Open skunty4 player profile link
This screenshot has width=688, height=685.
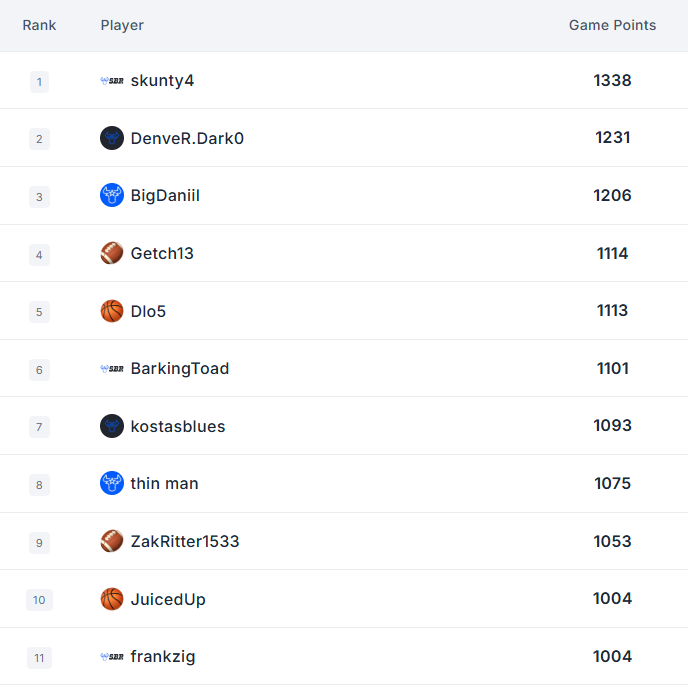(162, 81)
